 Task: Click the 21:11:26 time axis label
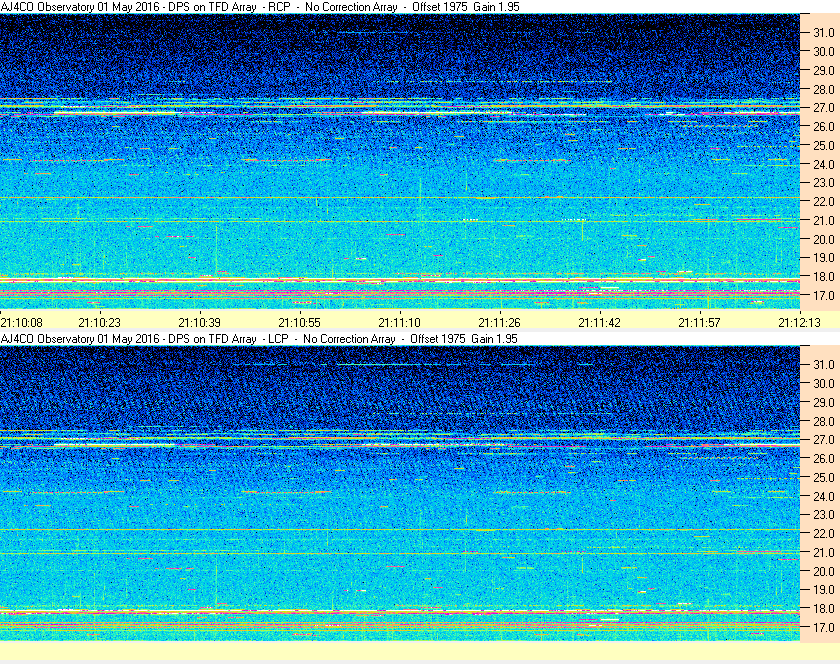(499, 323)
